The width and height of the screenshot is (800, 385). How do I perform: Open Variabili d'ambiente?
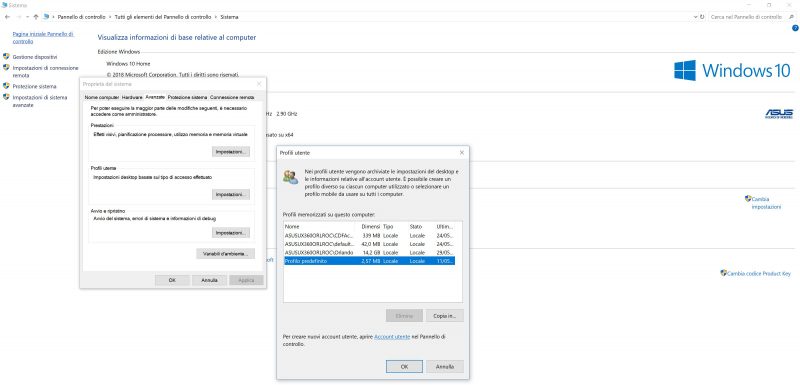[x=226, y=253]
